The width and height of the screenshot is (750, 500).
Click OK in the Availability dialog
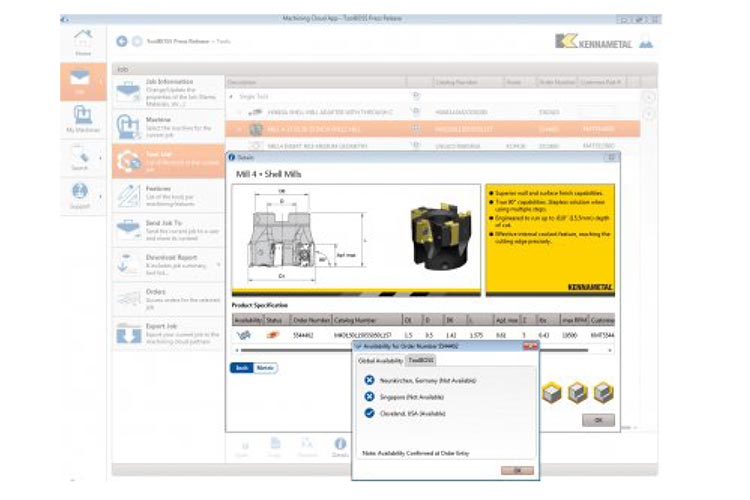click(517, 470)
